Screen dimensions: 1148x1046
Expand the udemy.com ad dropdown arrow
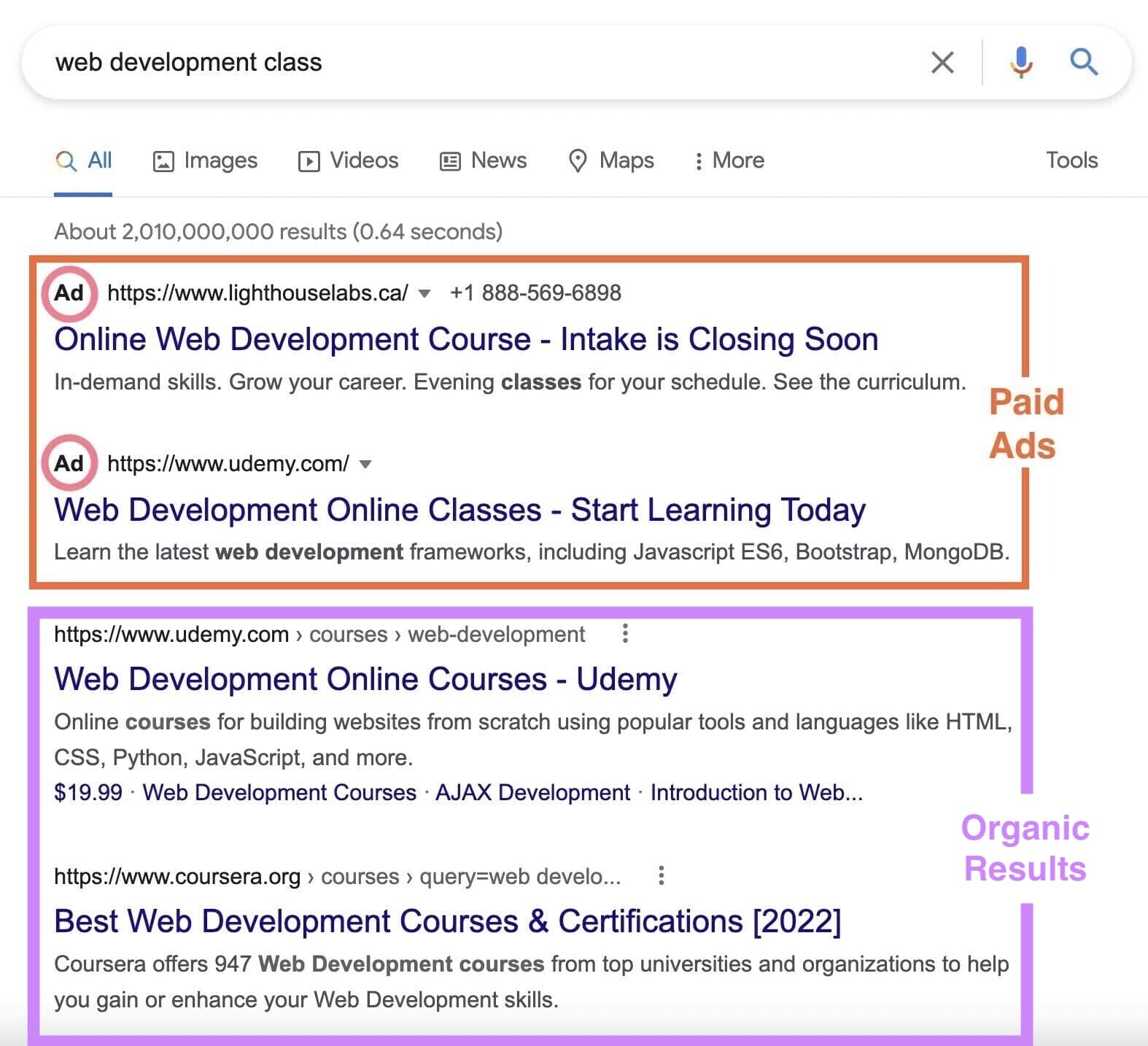point(366,464)
